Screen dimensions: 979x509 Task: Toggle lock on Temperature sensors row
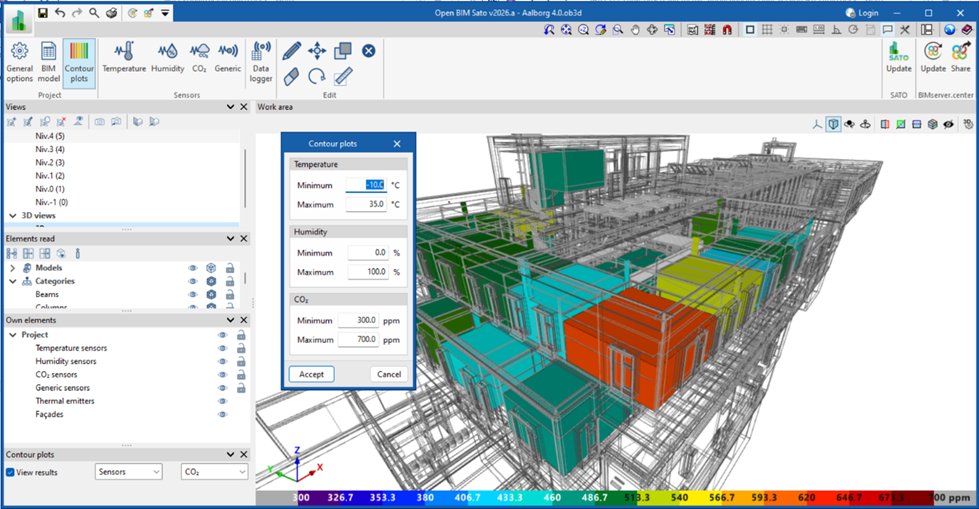[x=241, y=348]
